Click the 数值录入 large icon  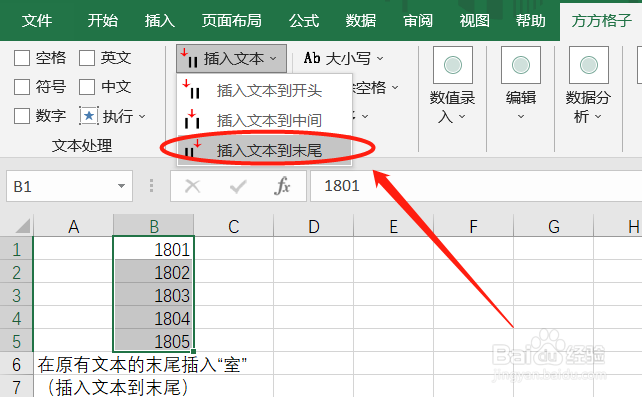[453, 65]
